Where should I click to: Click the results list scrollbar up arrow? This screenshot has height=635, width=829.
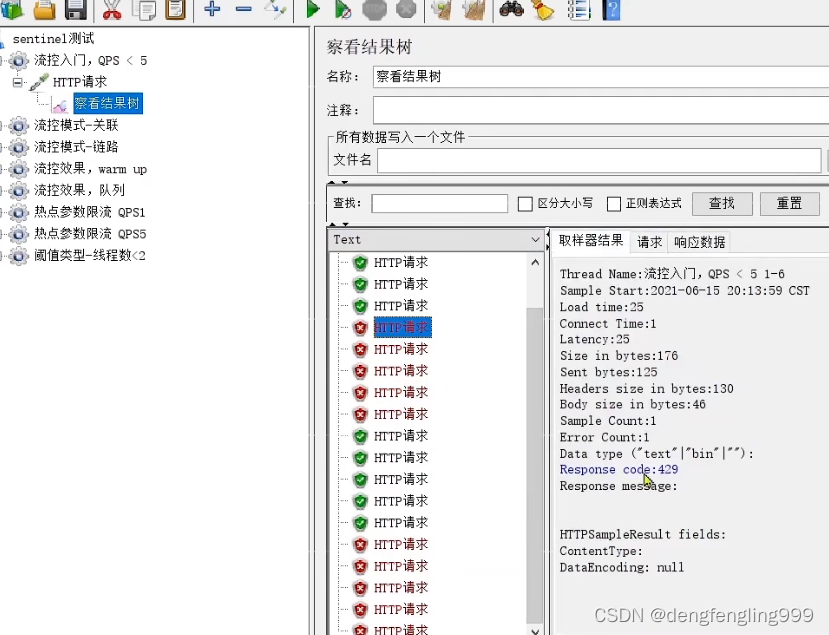click(x=535, y=262)
